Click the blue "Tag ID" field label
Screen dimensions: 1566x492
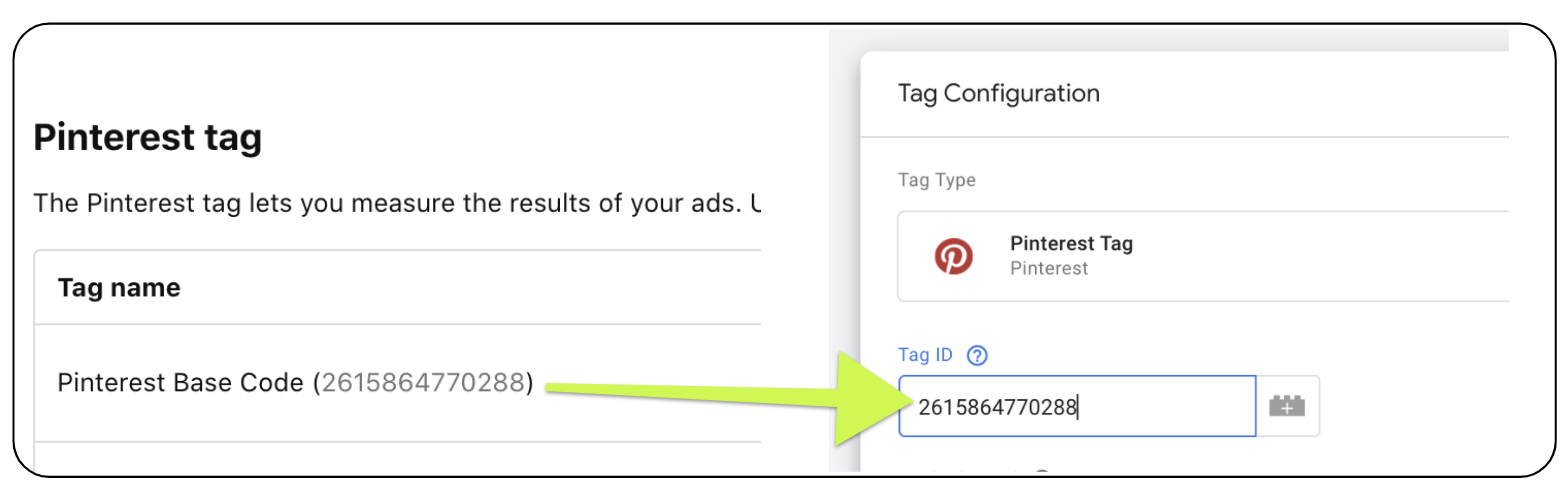click(925, 355)
